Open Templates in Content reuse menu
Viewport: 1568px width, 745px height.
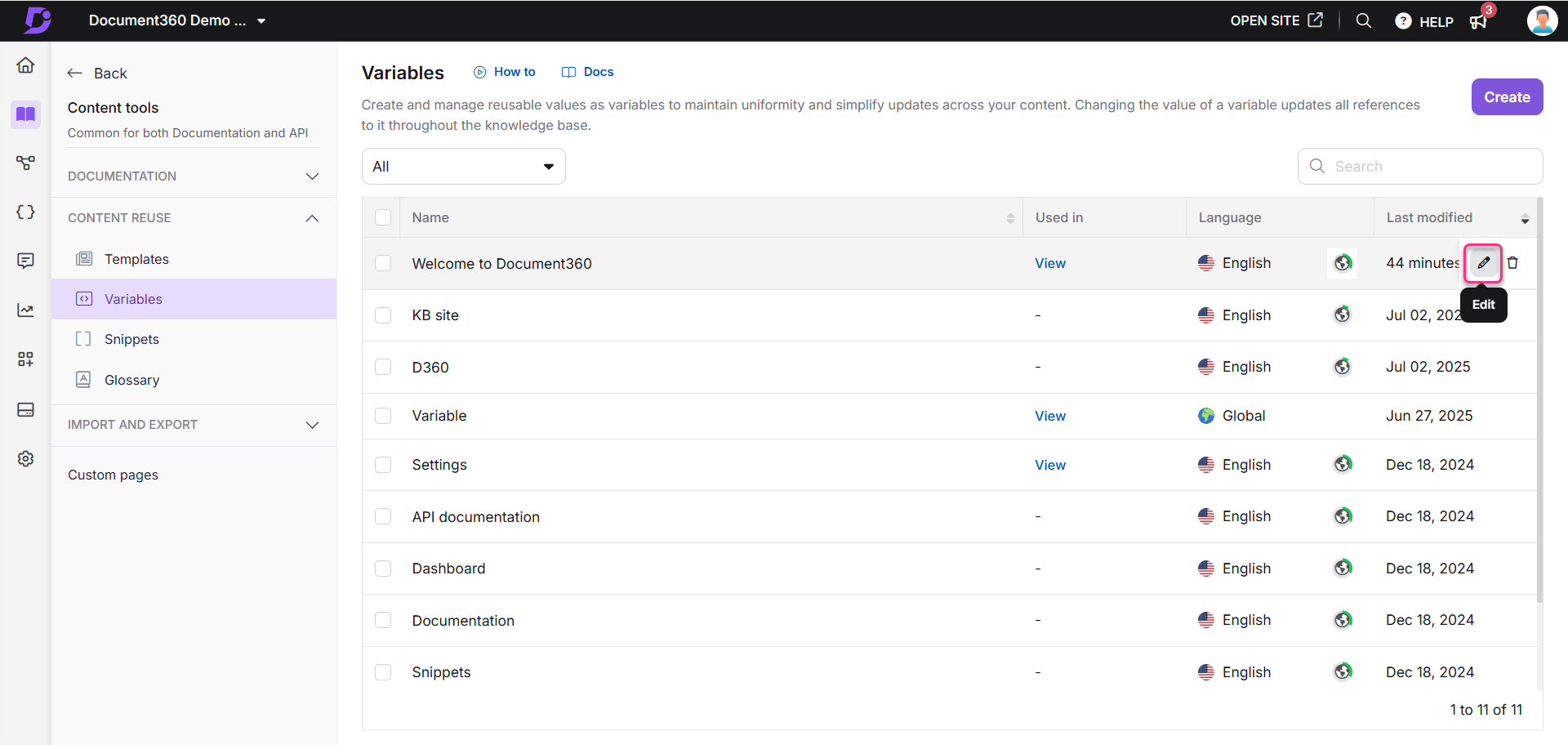coord(194,259)
